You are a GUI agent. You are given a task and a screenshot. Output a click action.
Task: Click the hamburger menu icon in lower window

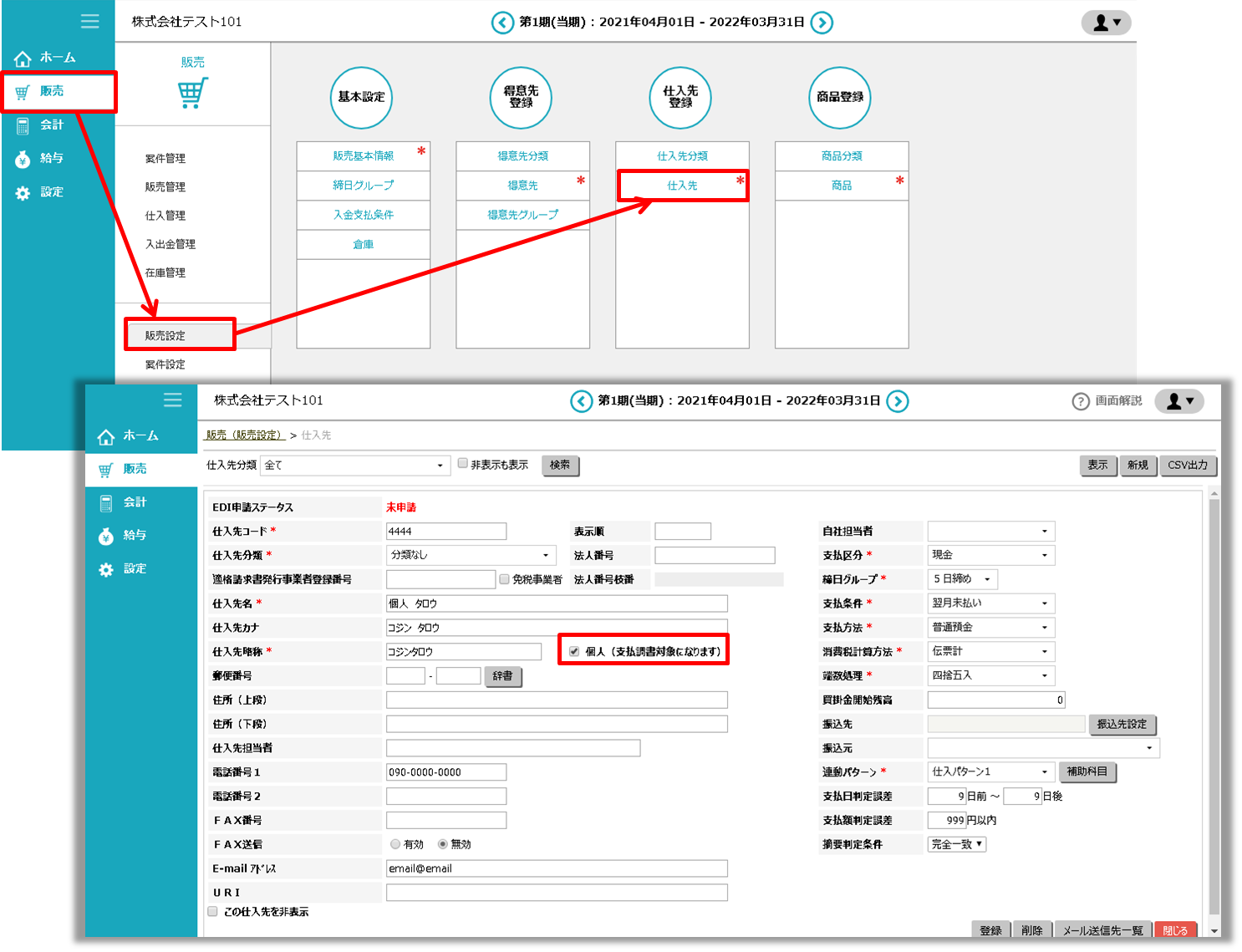(x=173, y=400)
